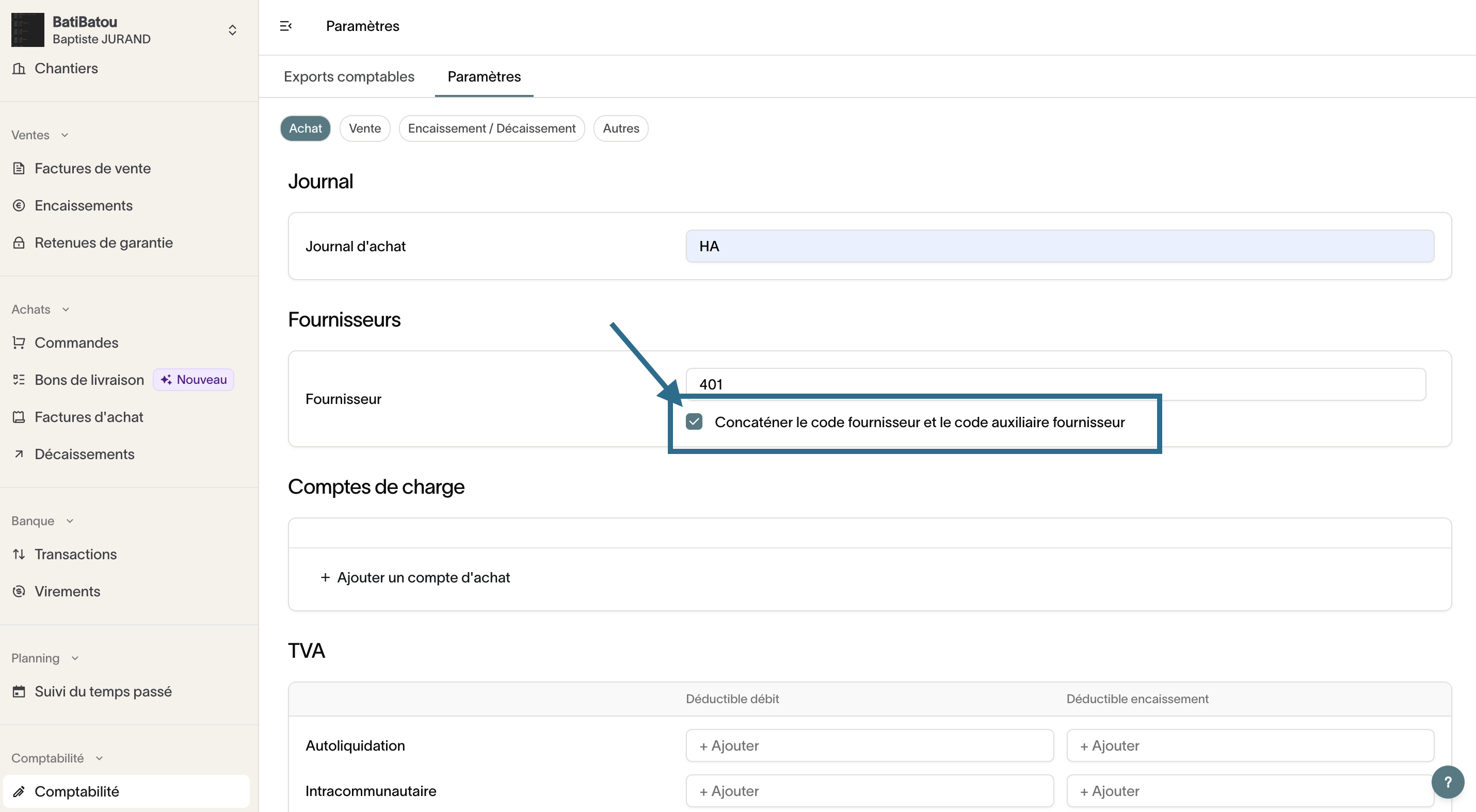Open Factures de vente document icon
1476x812 pixels.
[x=19, y=168]
